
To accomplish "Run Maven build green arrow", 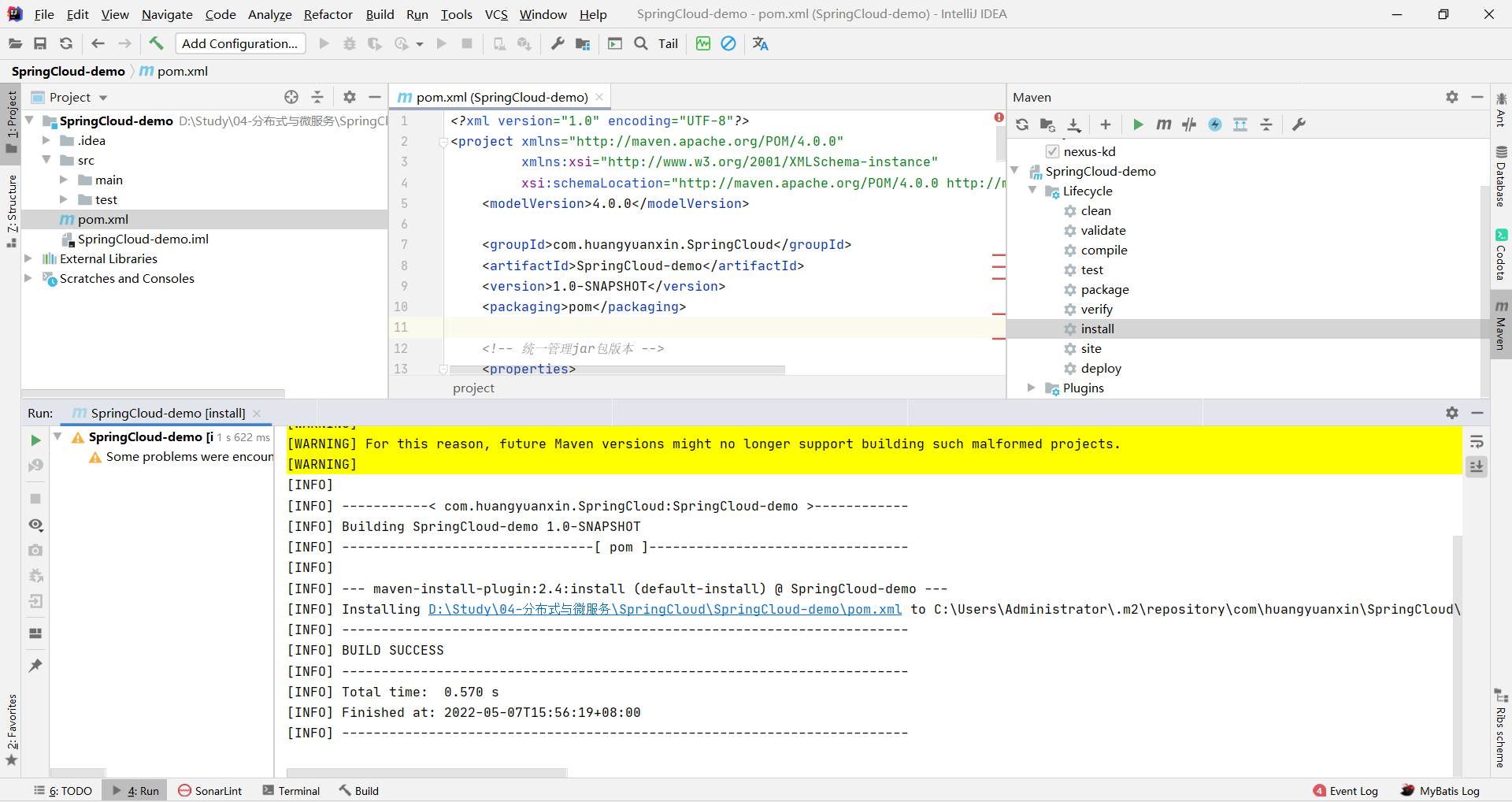I will click(x=1138, y=124).
